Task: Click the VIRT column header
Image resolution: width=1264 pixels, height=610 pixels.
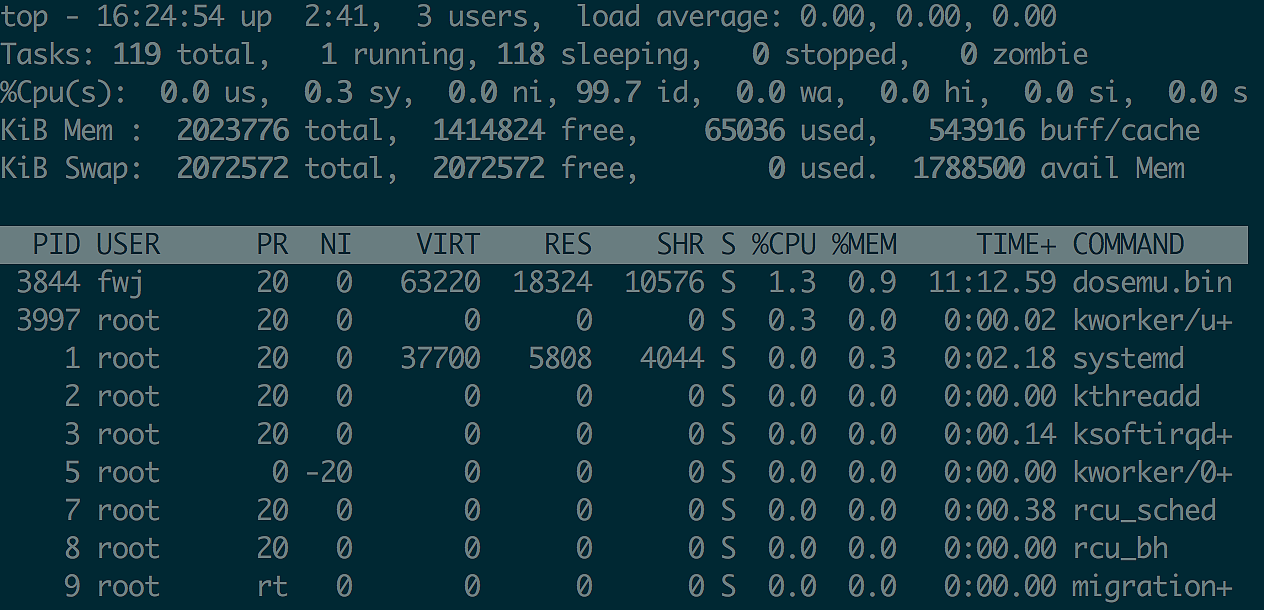Action: [x=448, y=244]
